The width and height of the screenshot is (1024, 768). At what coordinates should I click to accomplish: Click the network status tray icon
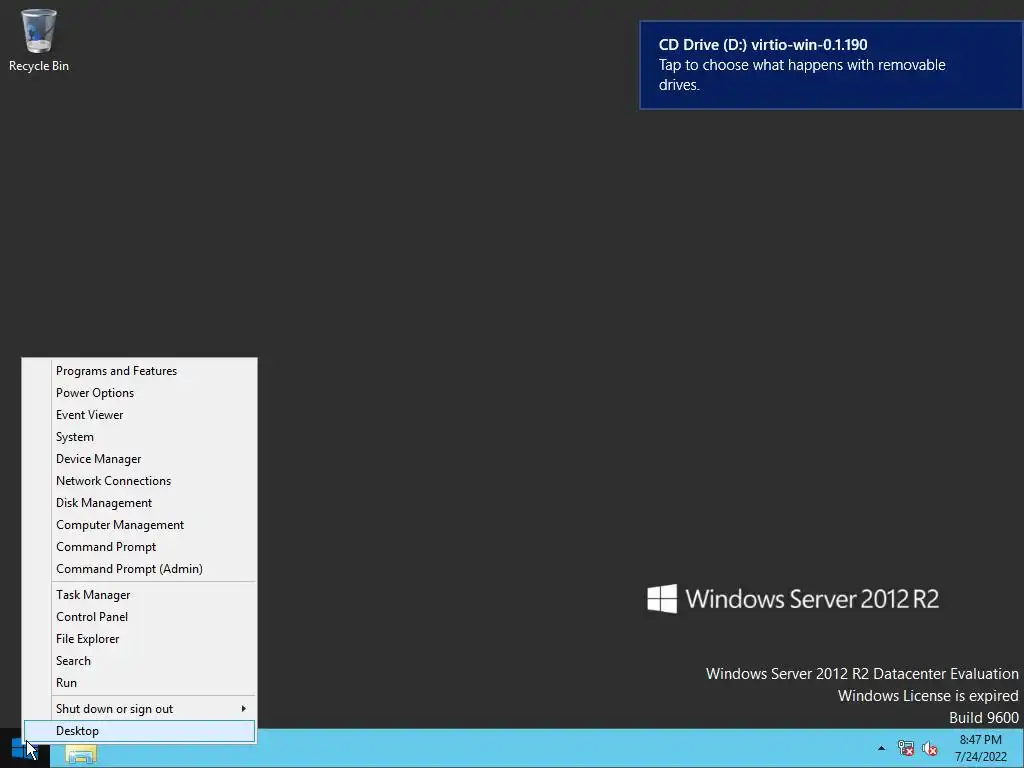click(905, 748)
